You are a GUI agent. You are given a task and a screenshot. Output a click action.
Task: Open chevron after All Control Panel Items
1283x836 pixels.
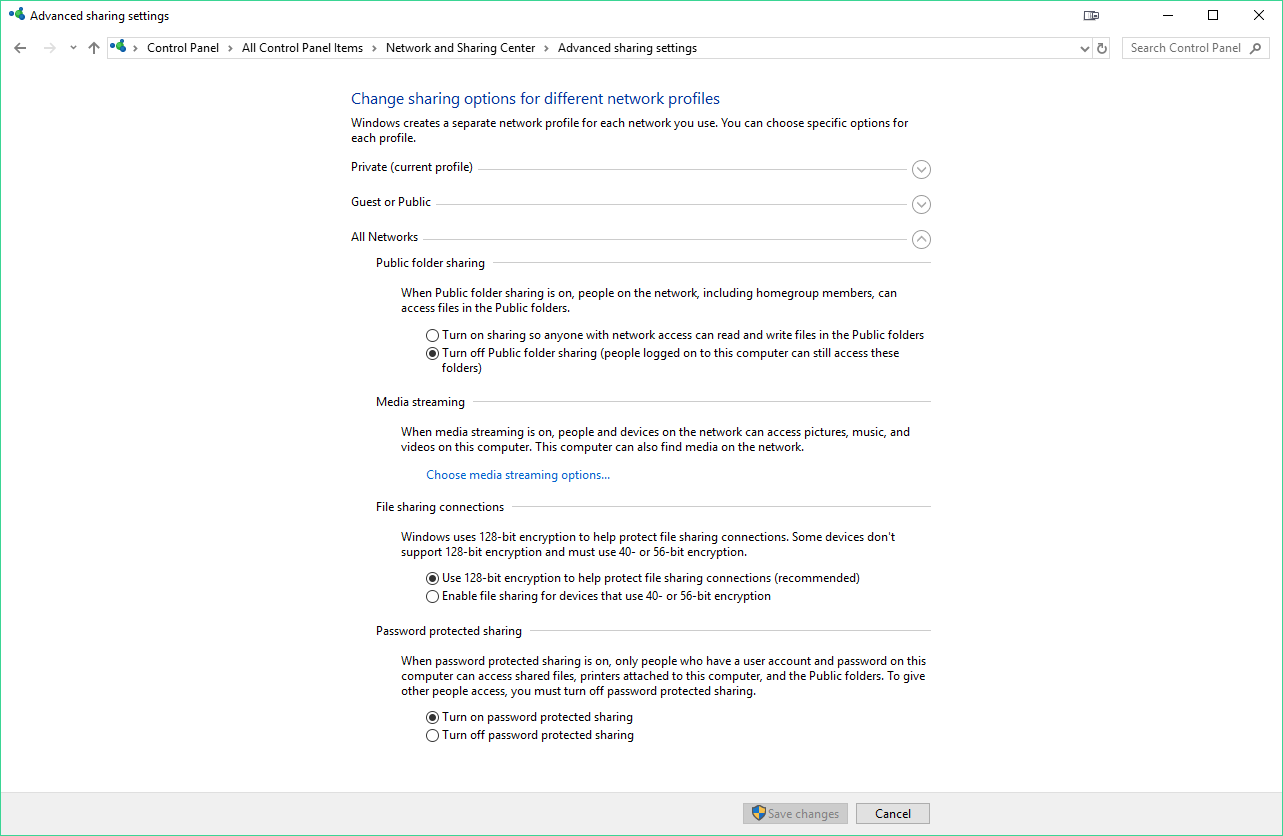click(374, 48)
